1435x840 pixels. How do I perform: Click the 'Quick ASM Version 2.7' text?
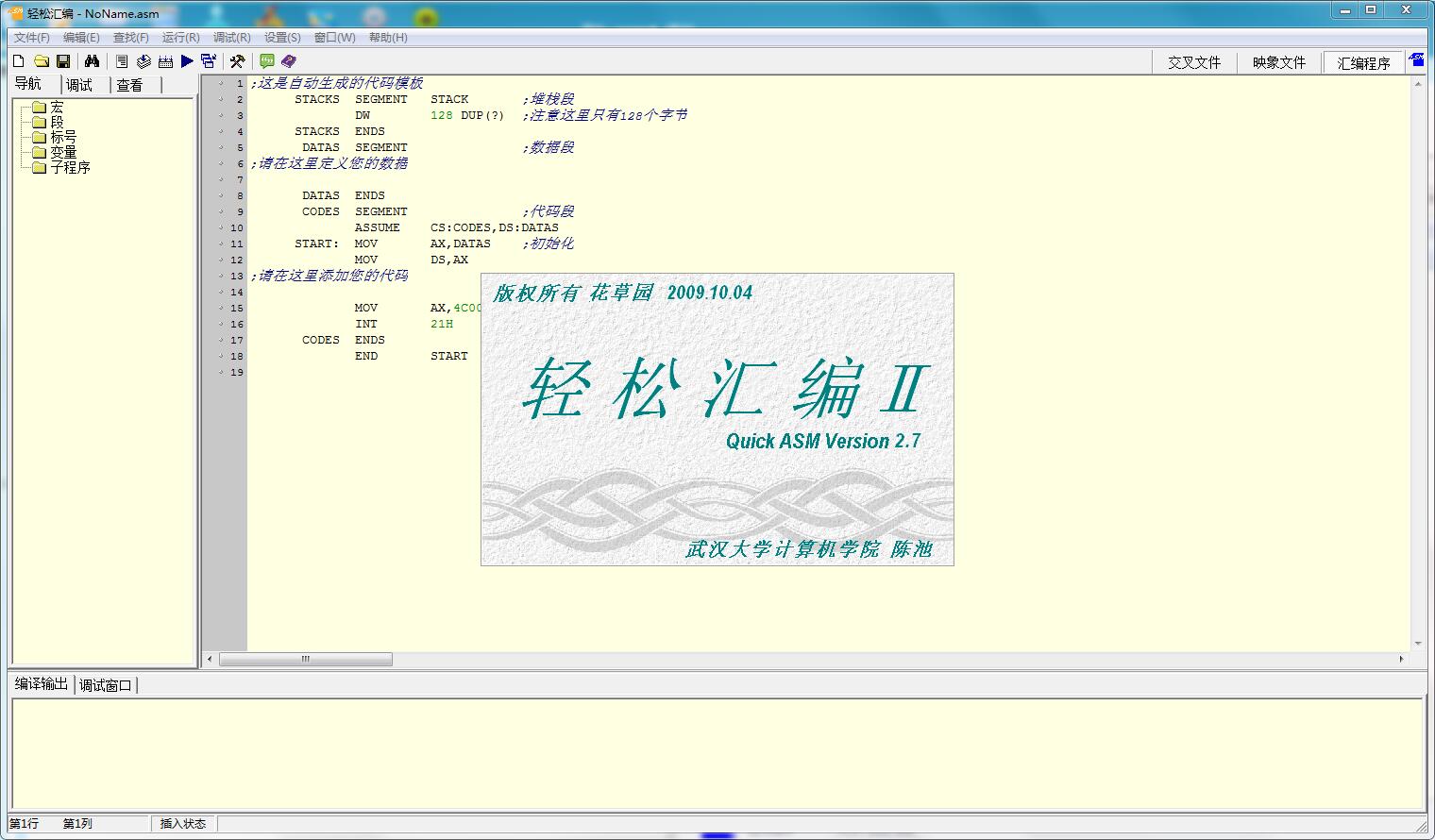click(x=823, y=441)
